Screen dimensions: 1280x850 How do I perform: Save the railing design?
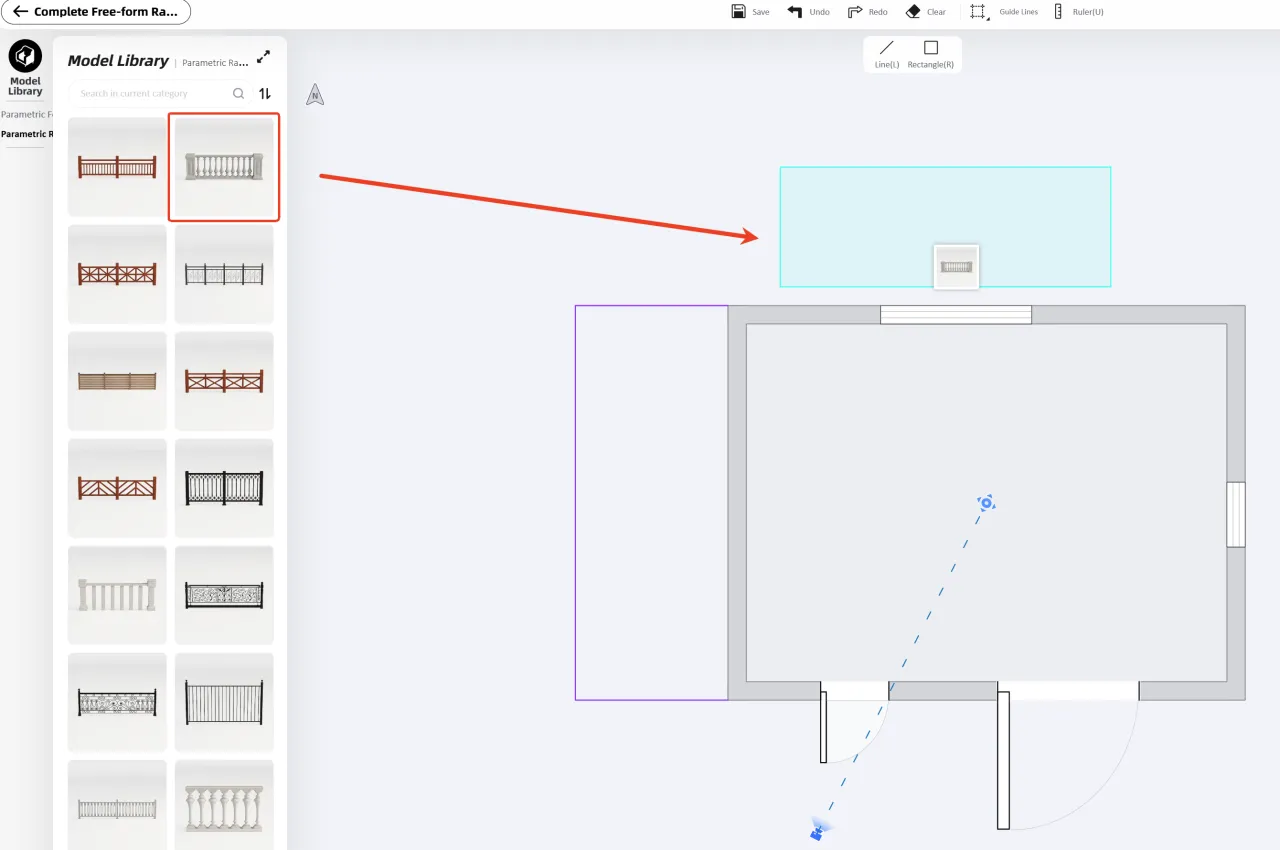pos(750,12)
